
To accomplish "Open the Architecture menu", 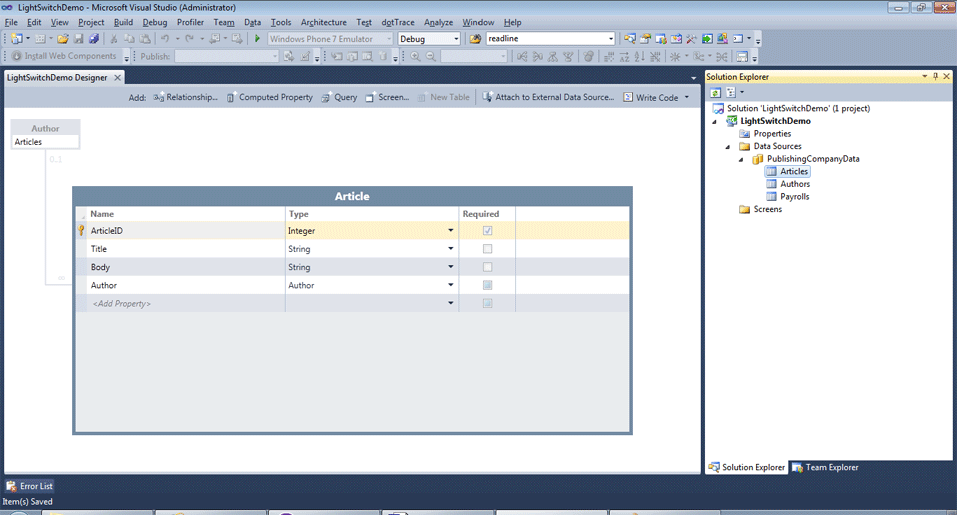I will pos(323,22).
